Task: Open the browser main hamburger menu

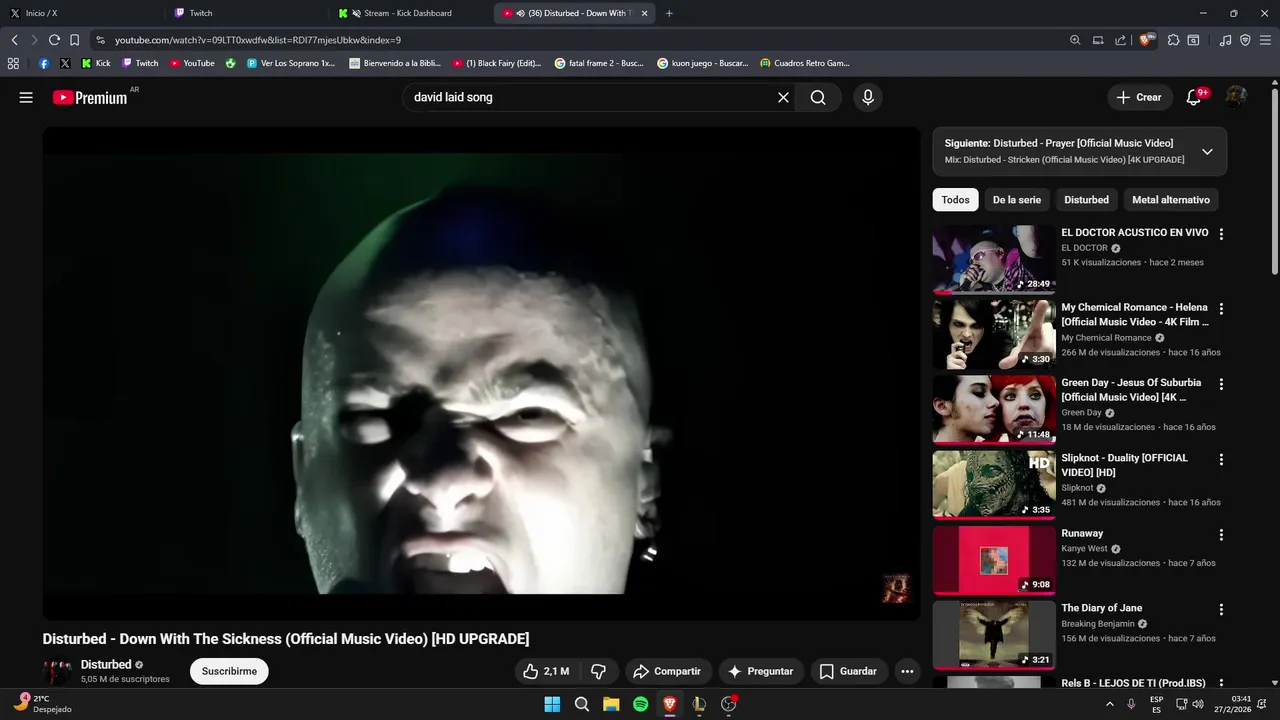Action: pyautogui.click(x=1265, y=40)
